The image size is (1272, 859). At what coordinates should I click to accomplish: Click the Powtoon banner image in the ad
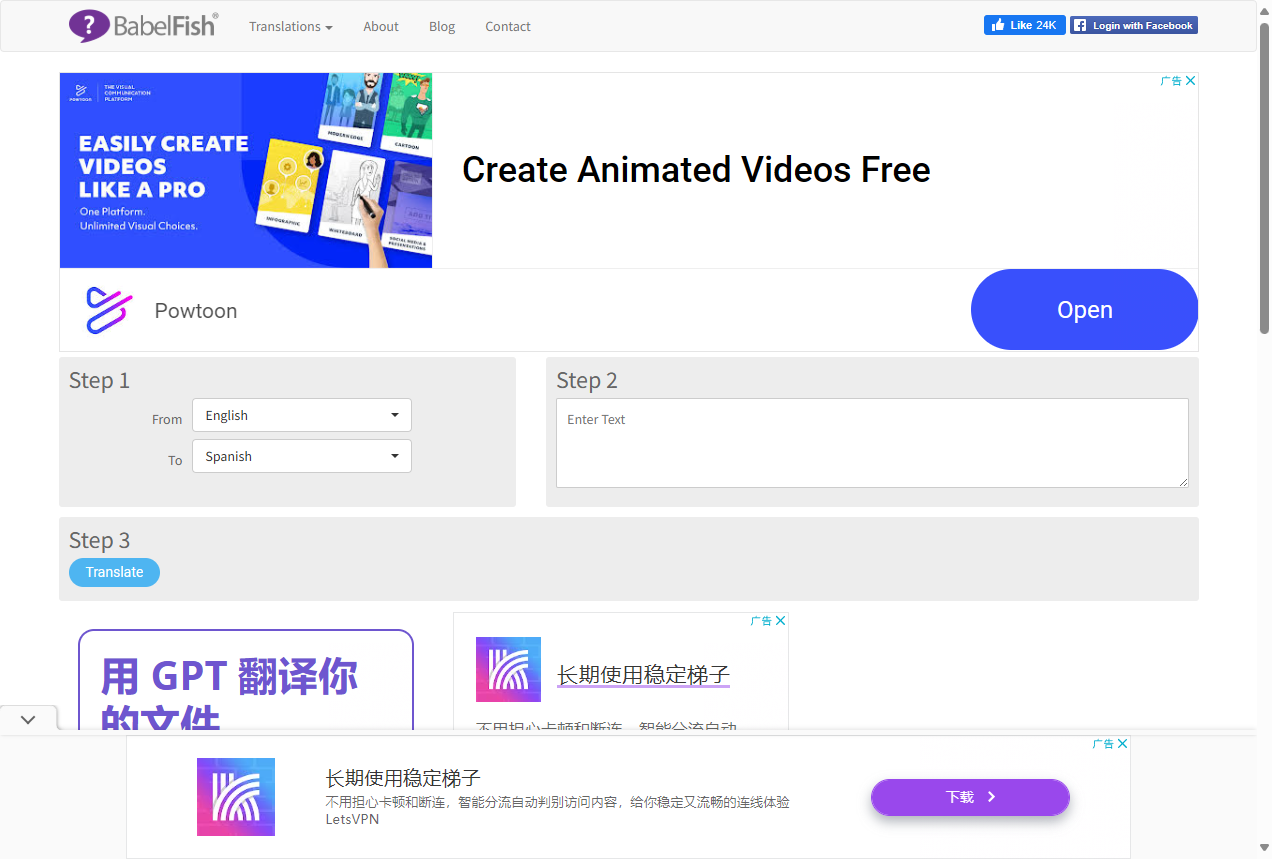246,170
